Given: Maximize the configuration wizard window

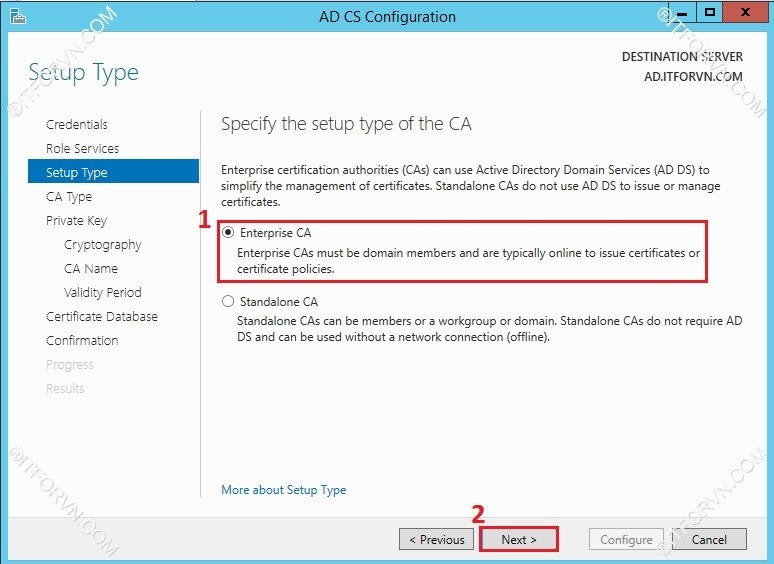Looking at the screenshot, I should (709, 14).
